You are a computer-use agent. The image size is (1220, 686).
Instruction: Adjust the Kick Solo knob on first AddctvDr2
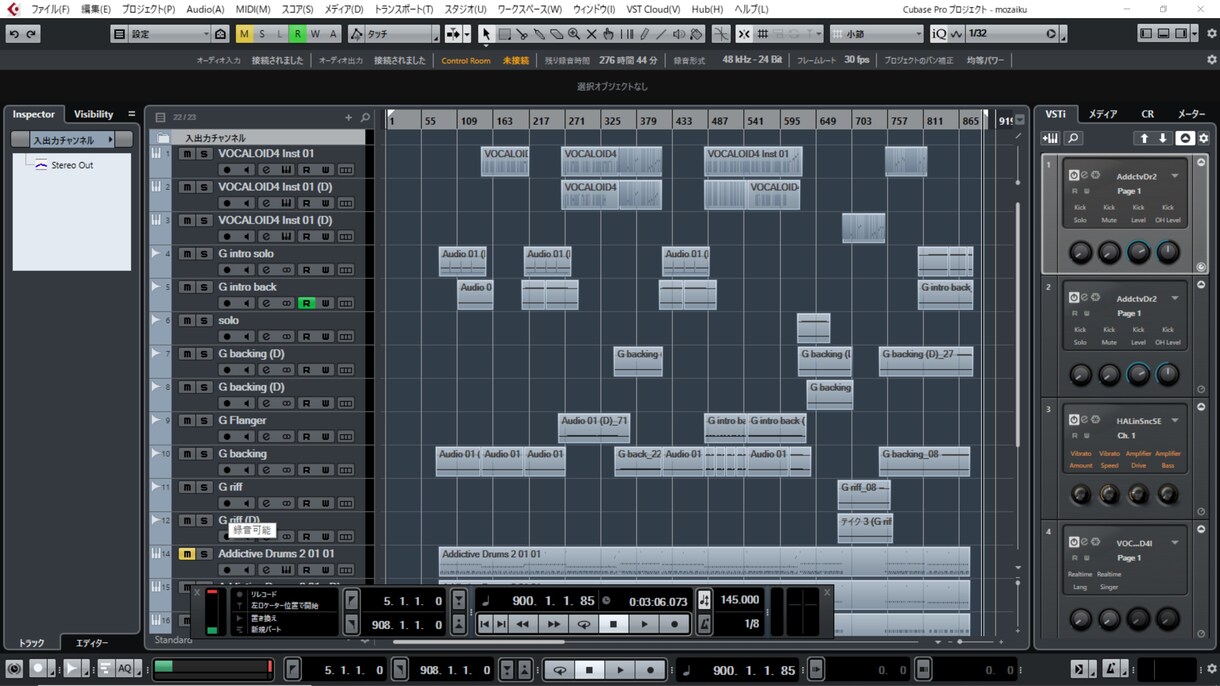1080,252
